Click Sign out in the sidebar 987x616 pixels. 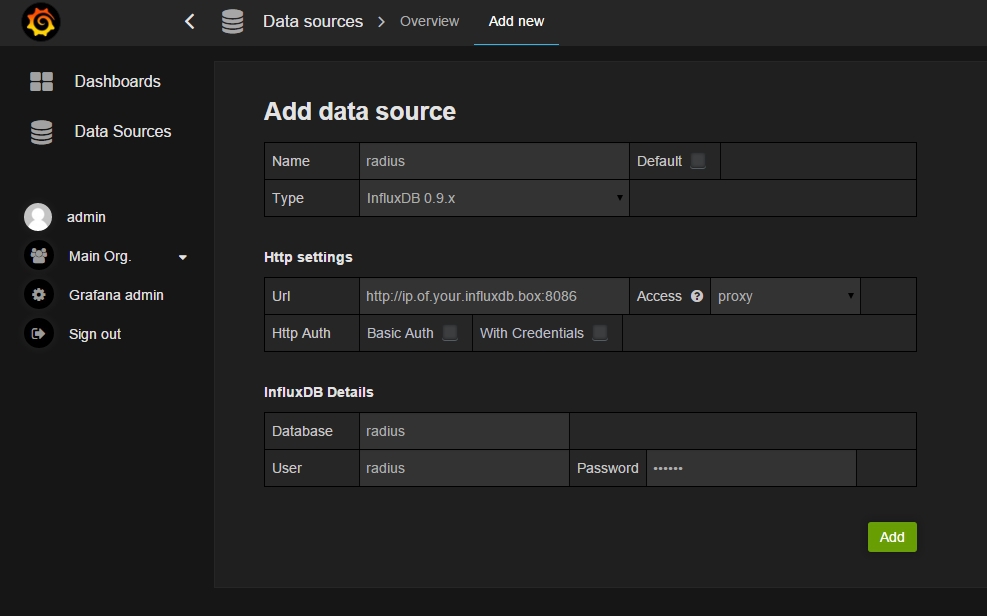[95, 334]
